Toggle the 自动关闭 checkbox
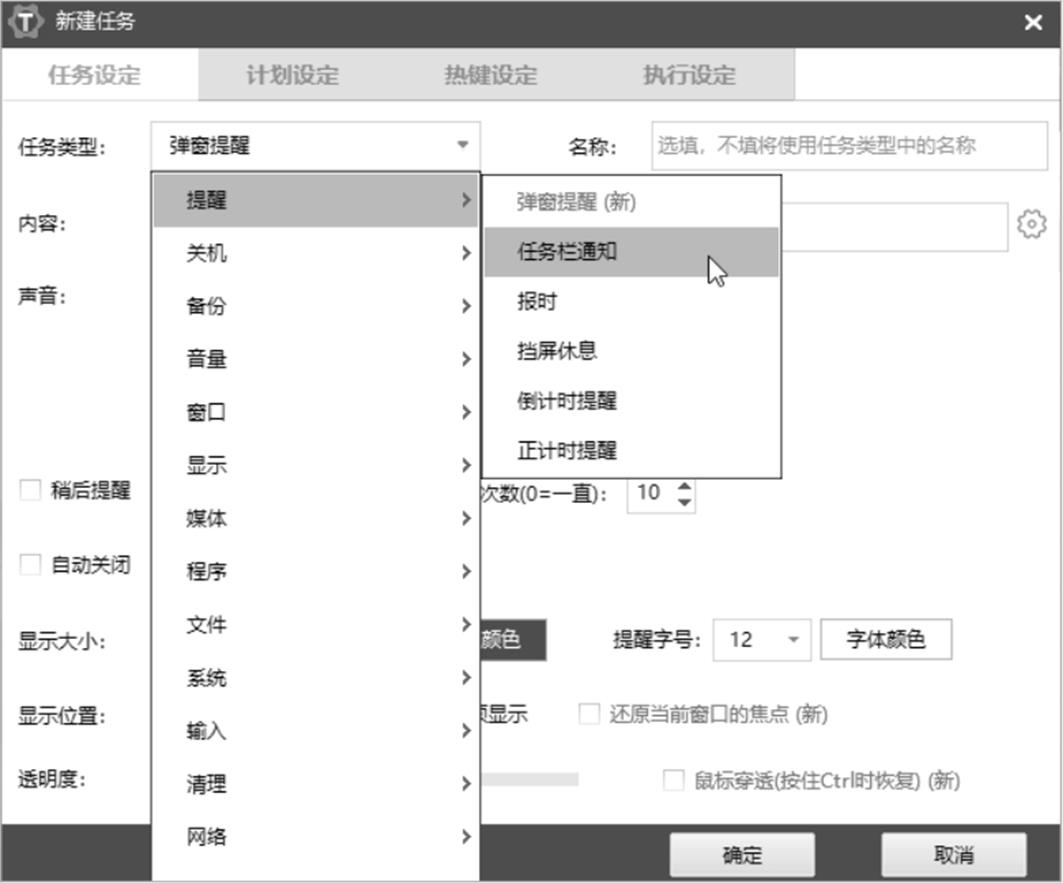 [x=31, y=565]
